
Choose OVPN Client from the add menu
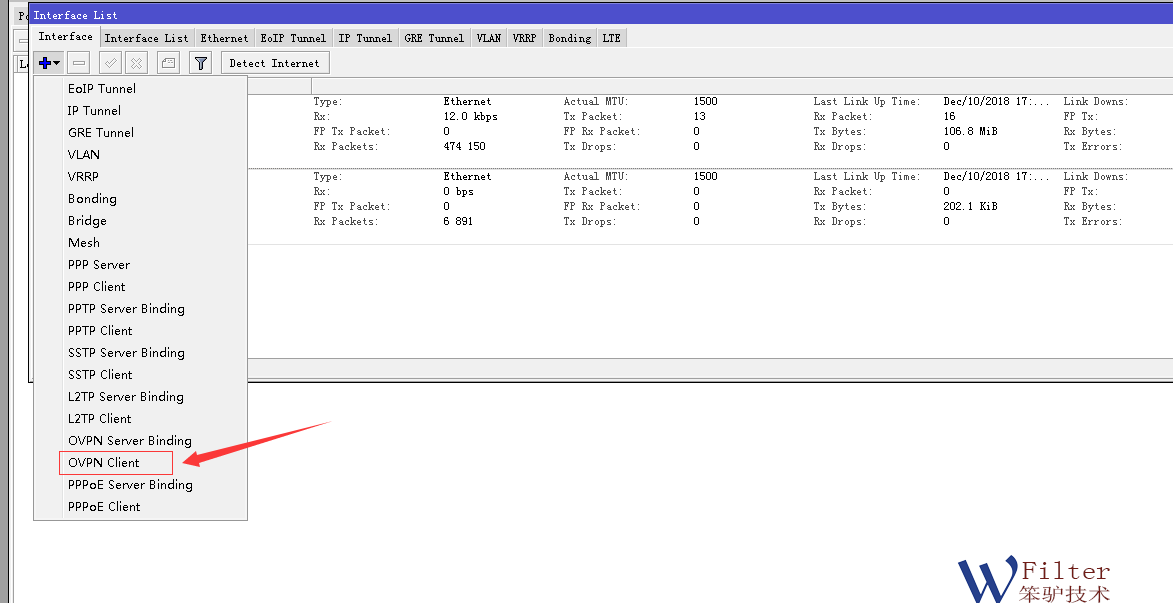click(104, 463)
